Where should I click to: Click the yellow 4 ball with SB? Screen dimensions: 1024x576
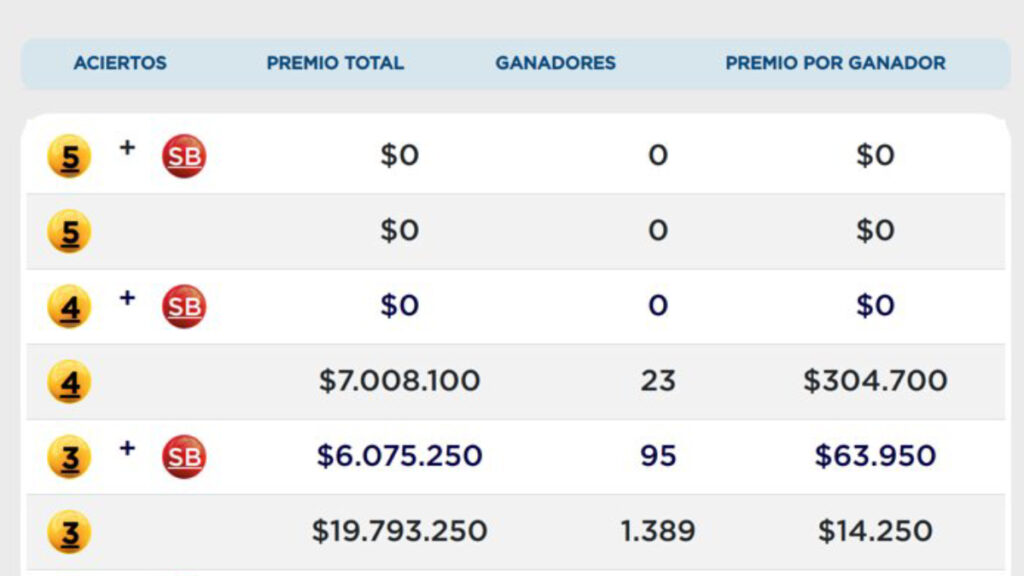click(69, 307)
